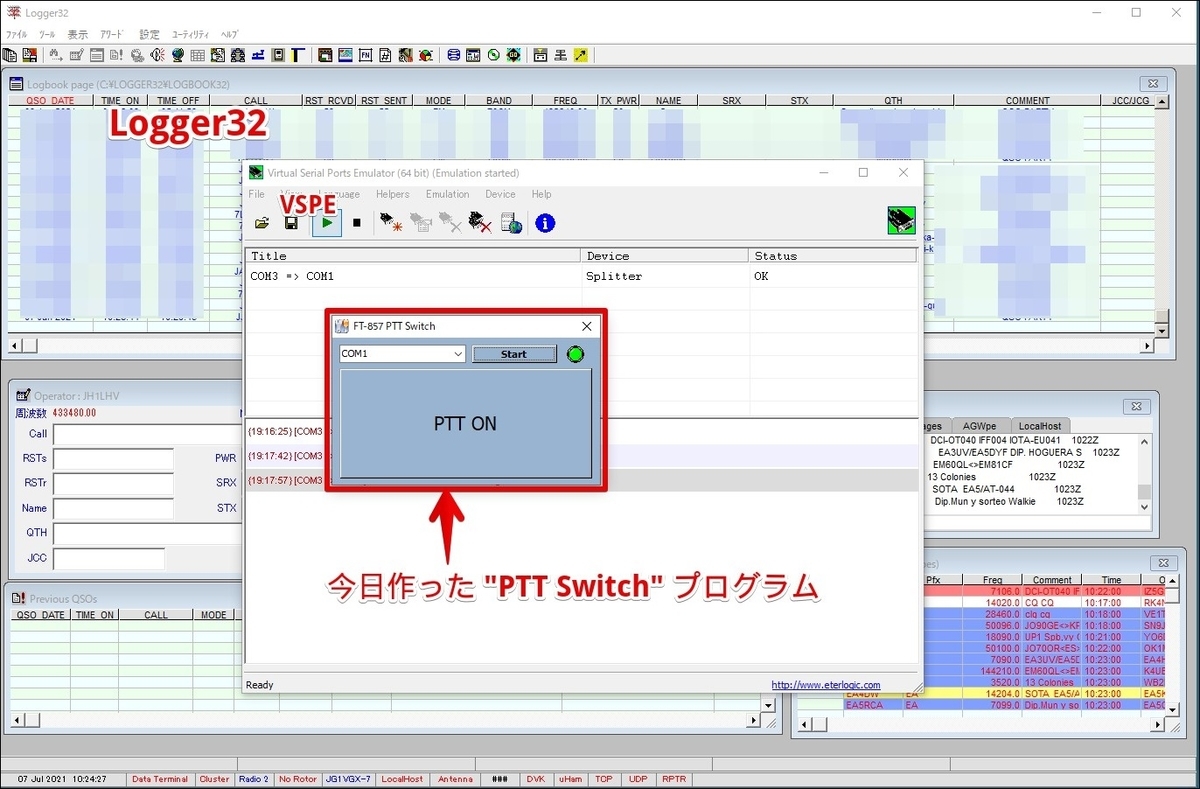
Task: Click the RSTr input field
Action: point(113,484)
